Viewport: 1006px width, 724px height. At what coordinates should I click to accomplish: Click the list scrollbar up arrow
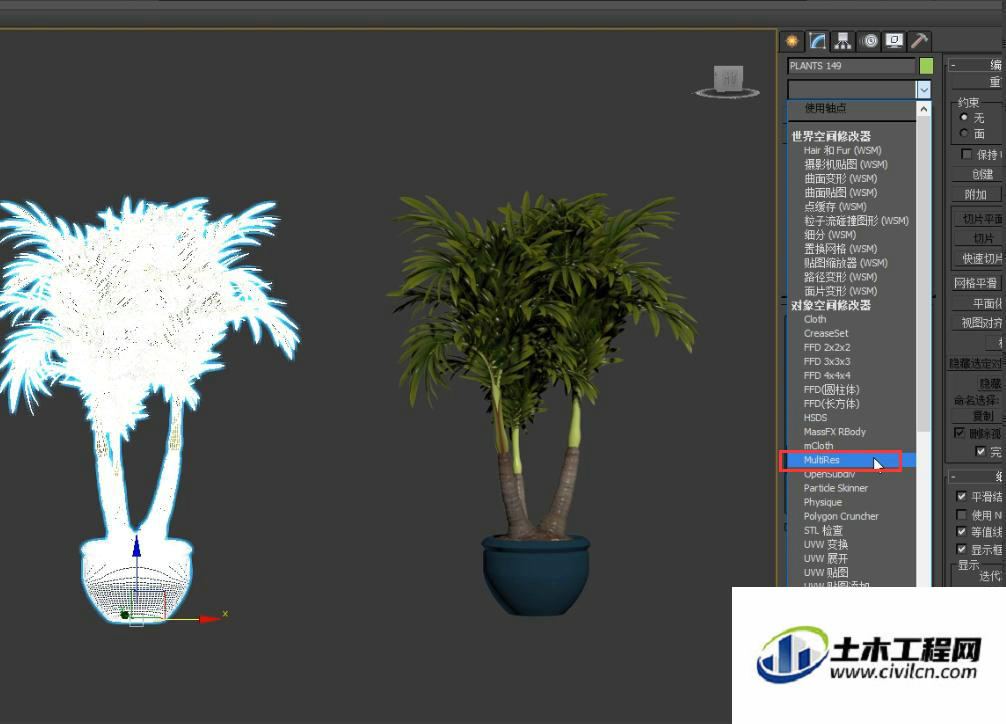click(924, 109)
